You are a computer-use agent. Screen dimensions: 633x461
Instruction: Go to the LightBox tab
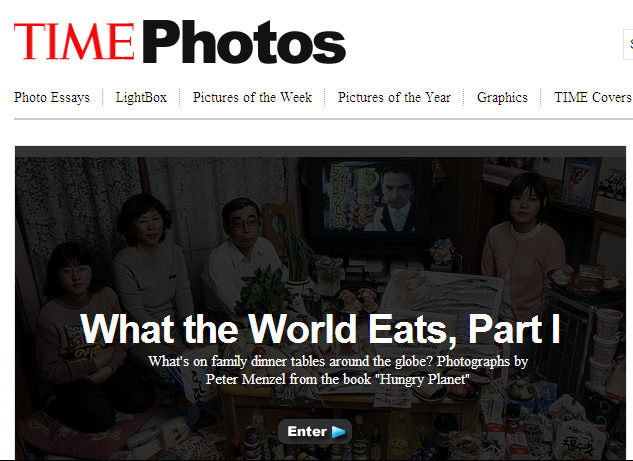click(141, 98)
